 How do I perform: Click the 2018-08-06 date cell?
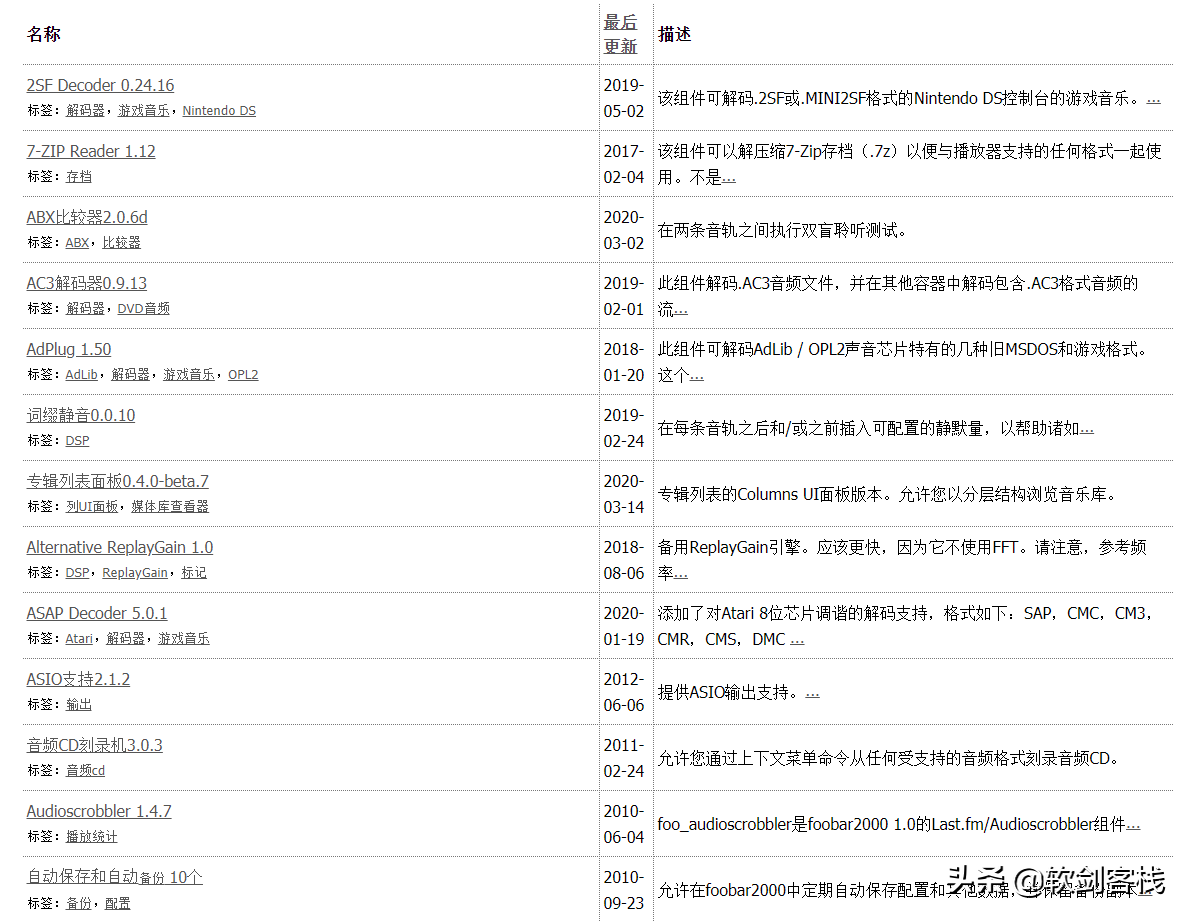(x=624, y=560)
